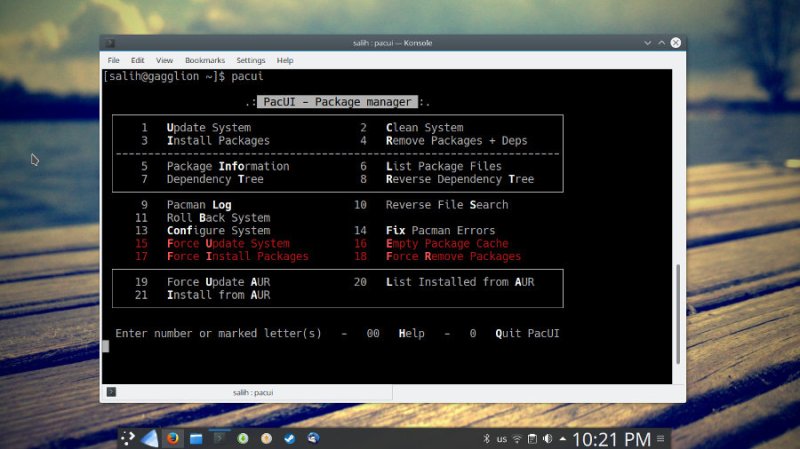Click 'Pacman Log' text
The width and height of the screenshot is (800, 449).
[x=199, y=205]
